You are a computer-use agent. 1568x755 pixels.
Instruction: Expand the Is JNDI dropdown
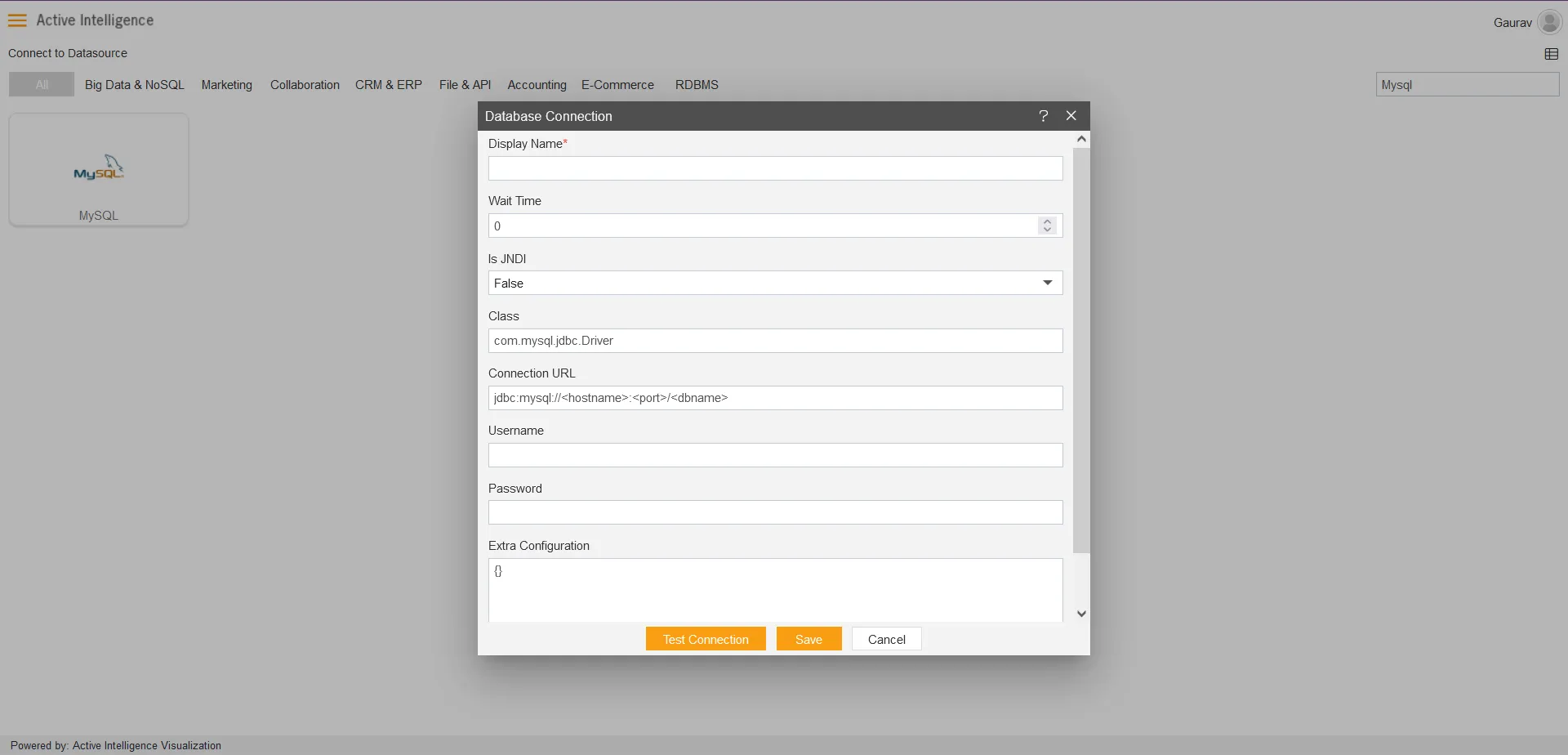[x=775, y=284]
